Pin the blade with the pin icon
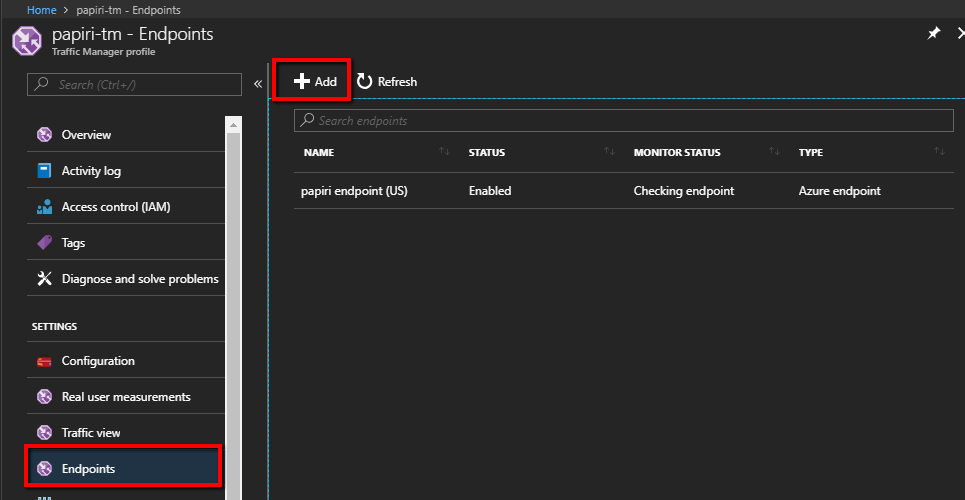 (x=934, y=34)
